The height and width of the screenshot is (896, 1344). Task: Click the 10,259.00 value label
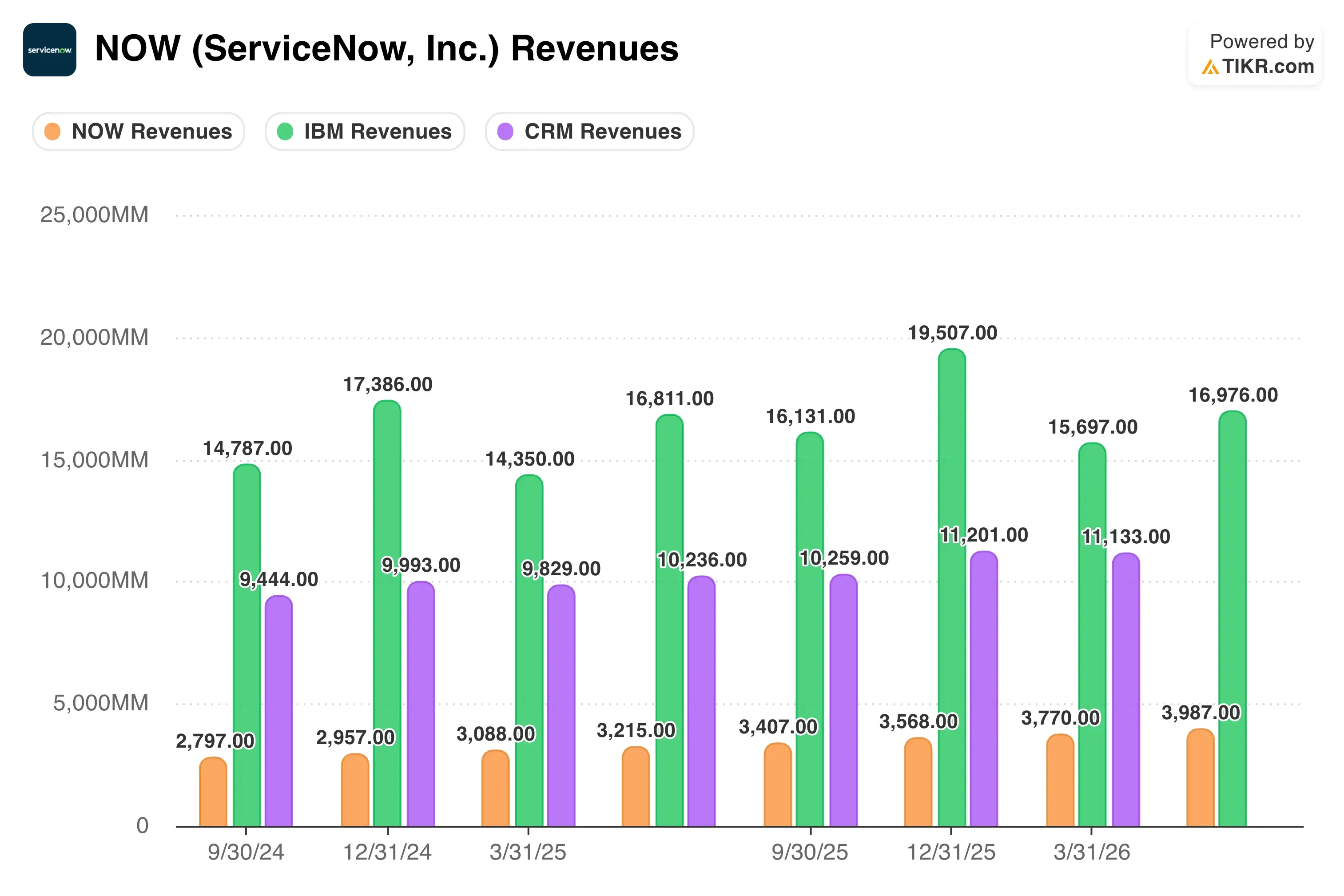[844, 558]
